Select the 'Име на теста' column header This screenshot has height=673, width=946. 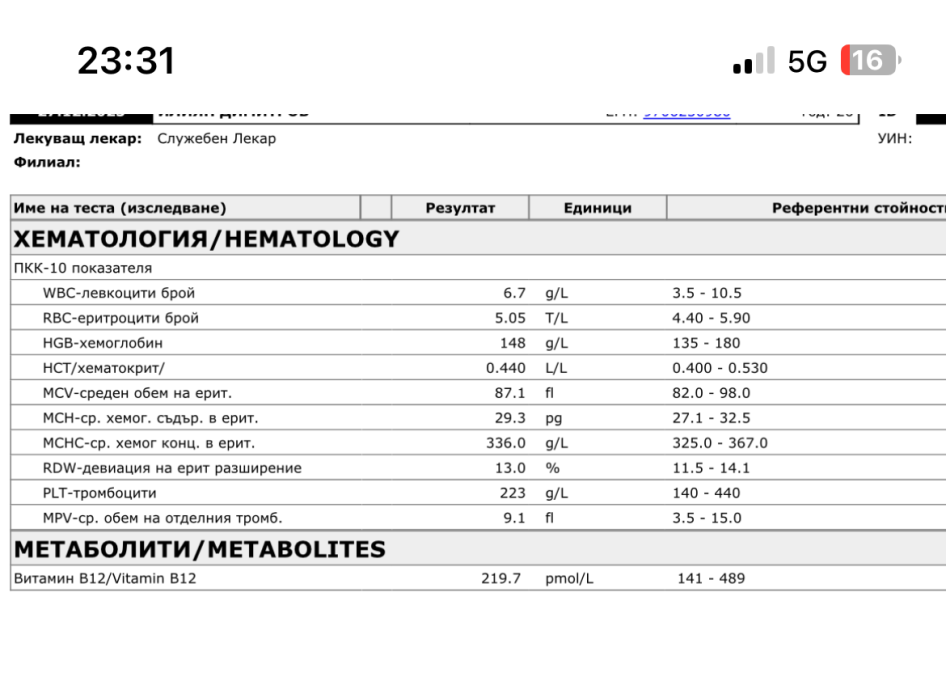tap(120, 208)
